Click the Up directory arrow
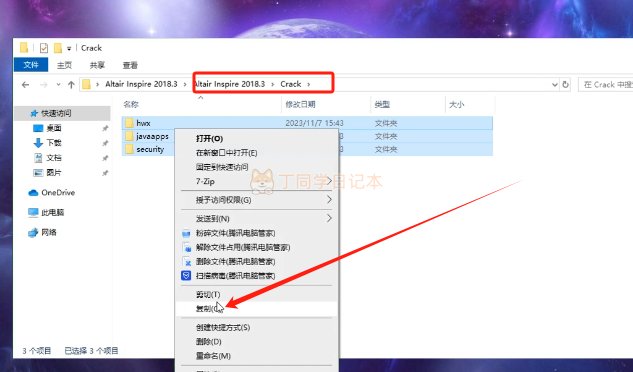The image size is (633, 372). tap(71, 84)
